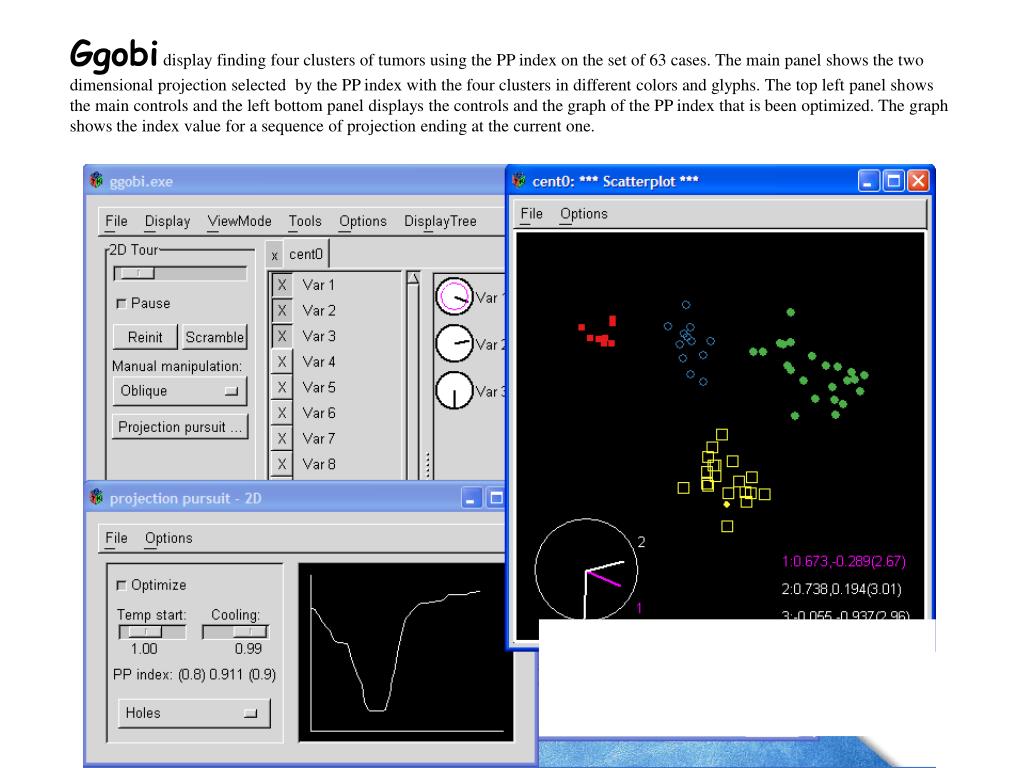Click the Projection pursuit ... button
This screenshot has height=768, width=1024.
pos(180,427)
